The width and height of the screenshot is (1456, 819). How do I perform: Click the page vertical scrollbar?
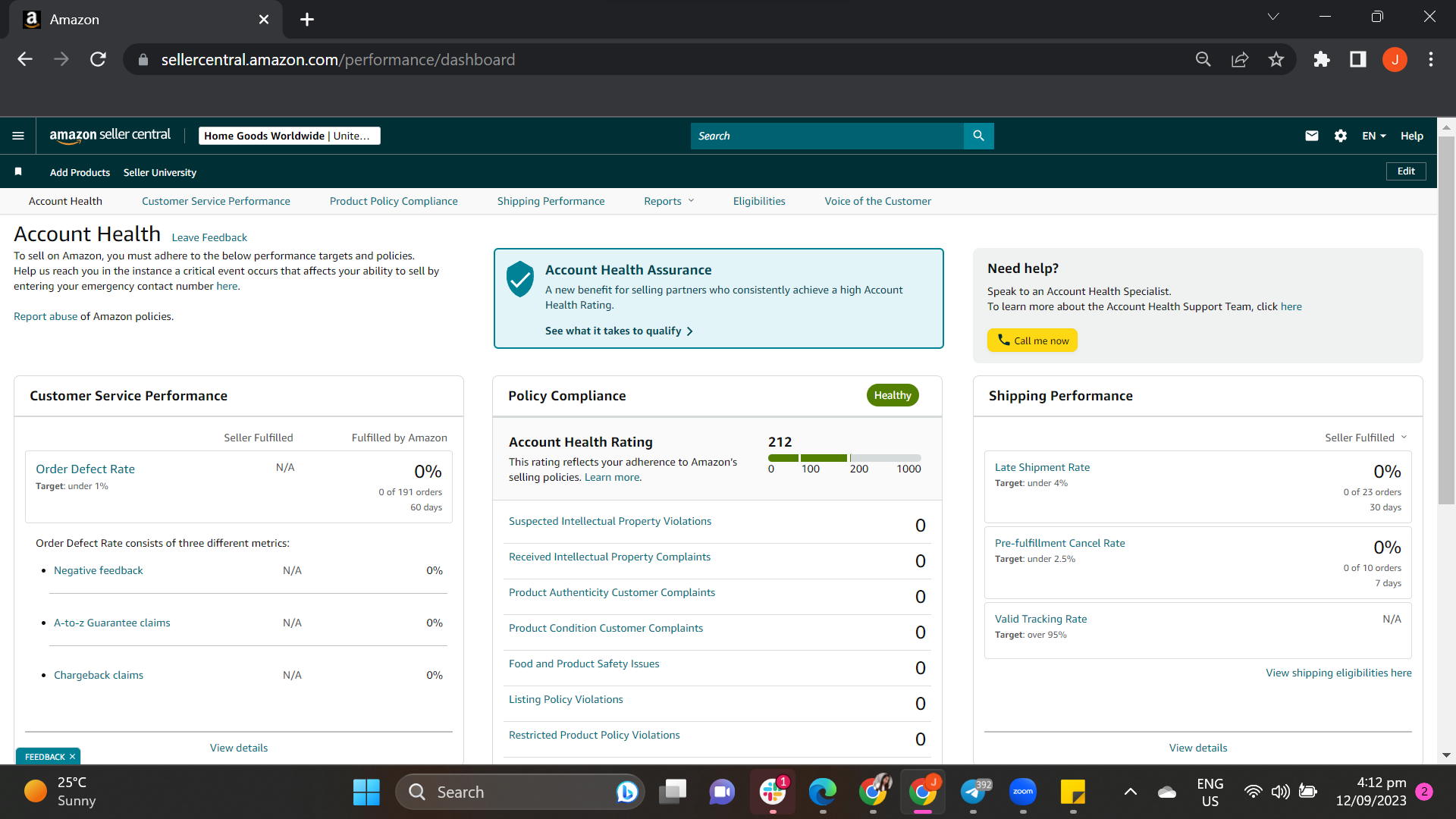point(1446,318)
